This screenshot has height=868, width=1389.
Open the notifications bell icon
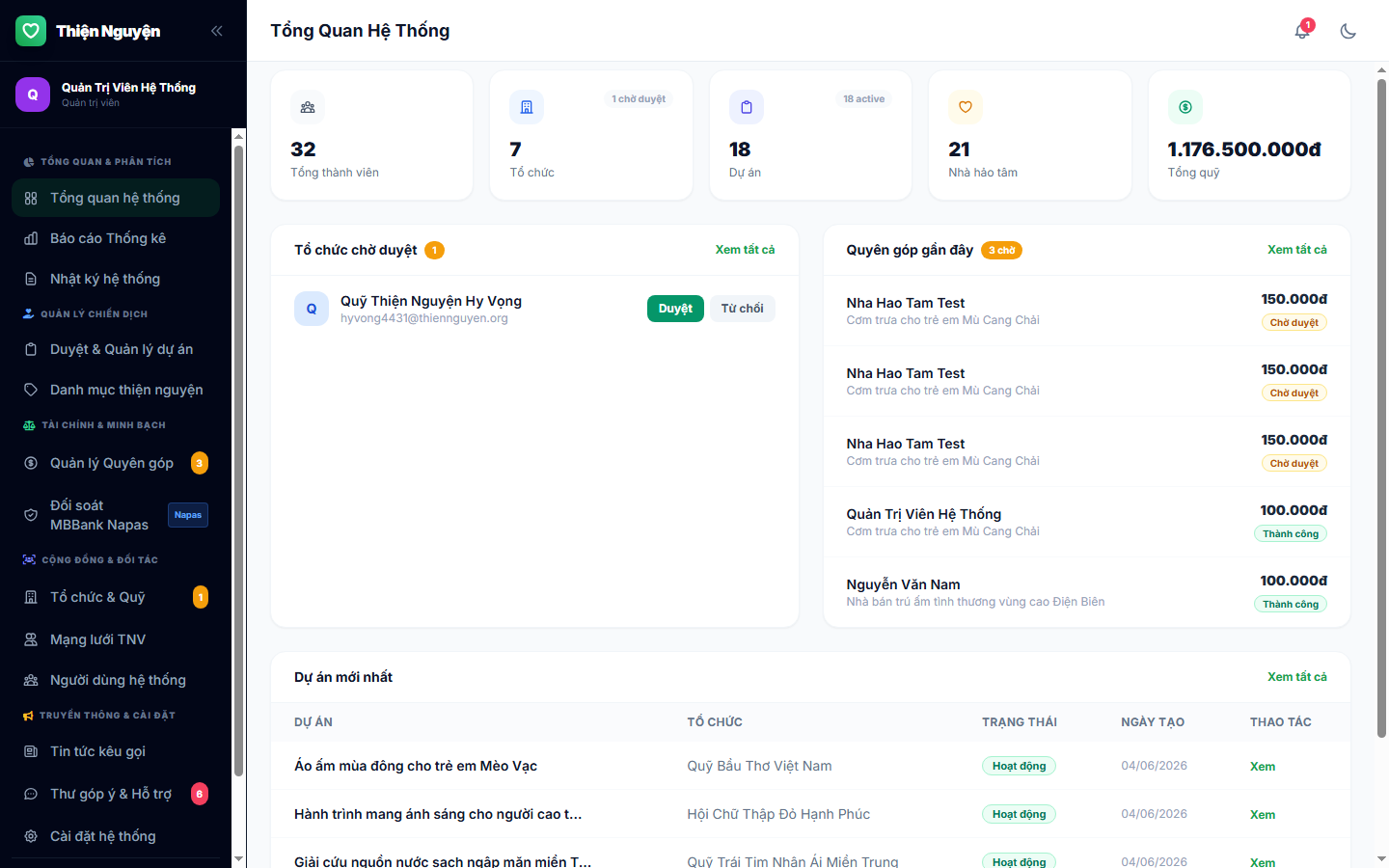coord(1302,30)
